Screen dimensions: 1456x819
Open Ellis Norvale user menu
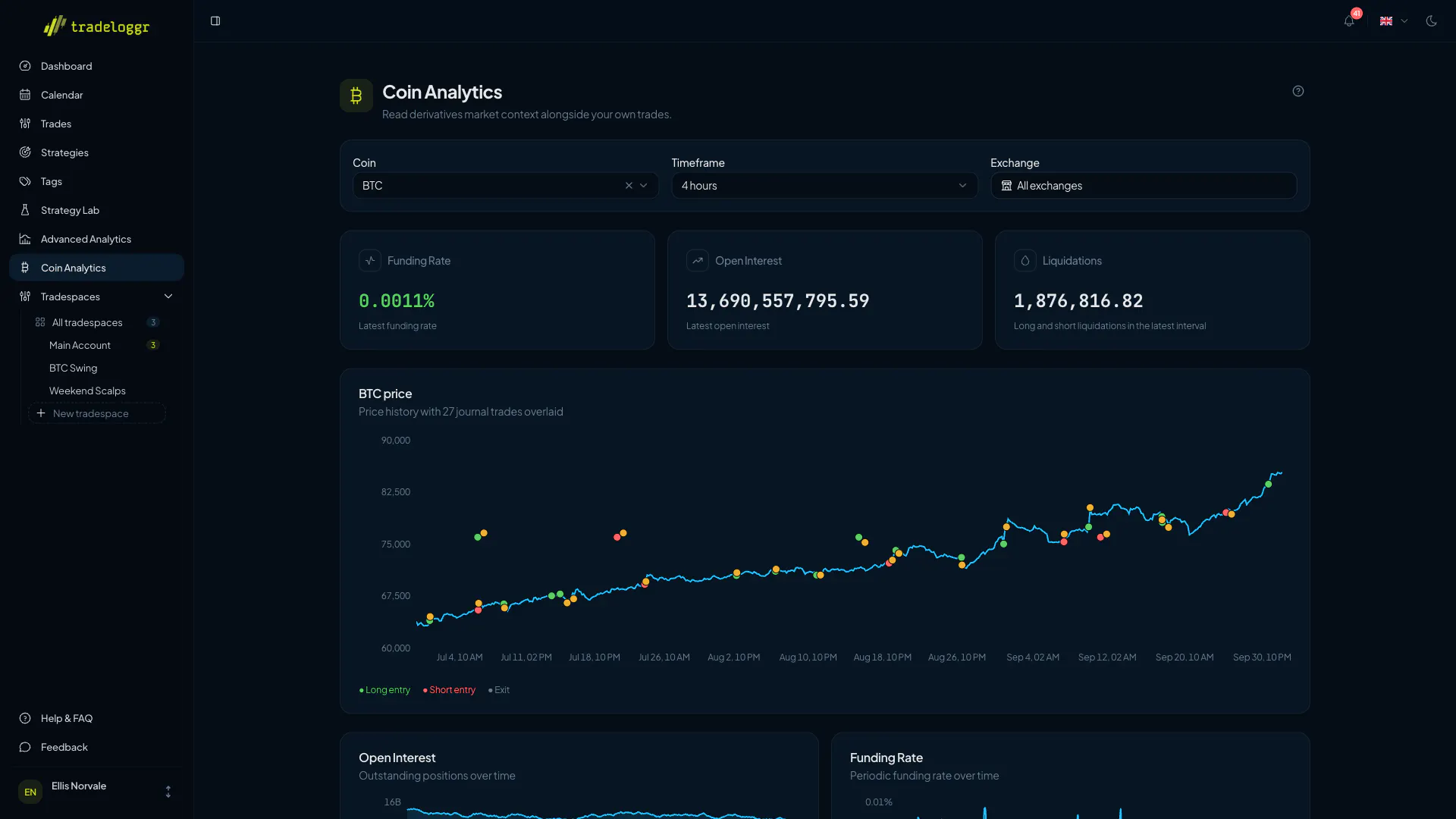point(96,792)
